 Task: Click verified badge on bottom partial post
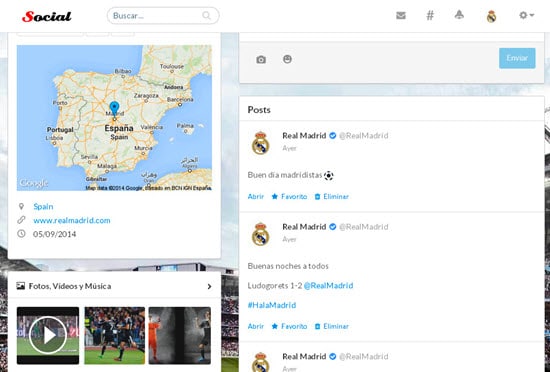pyautogui.click(x=333, y=357)
